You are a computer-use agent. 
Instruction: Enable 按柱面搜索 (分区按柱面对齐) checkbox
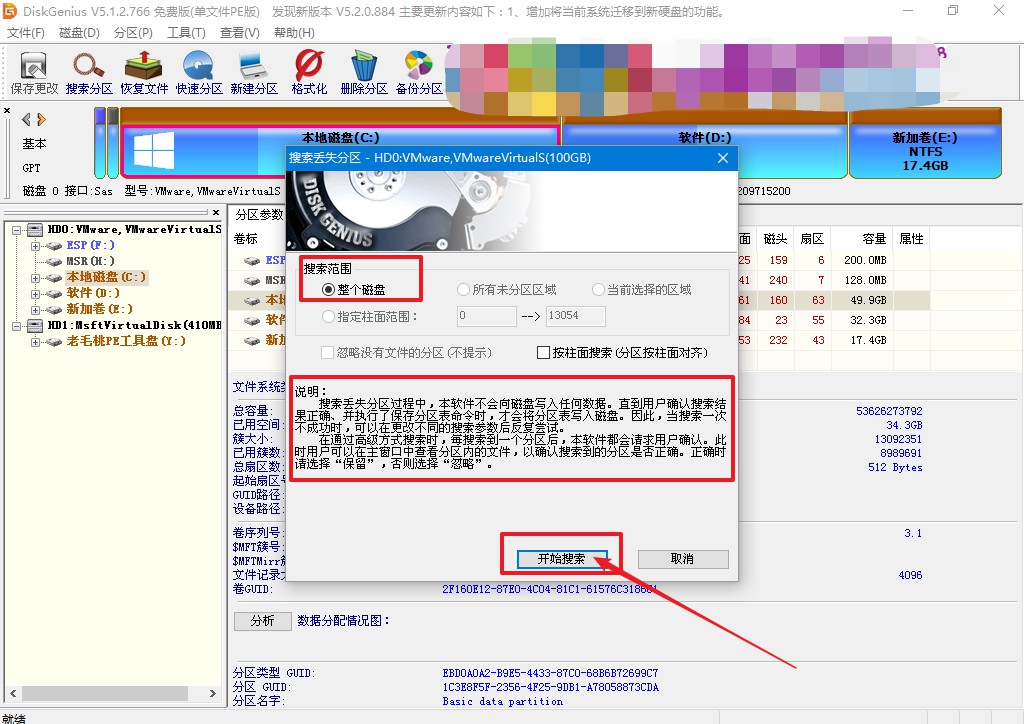[x=543, y=353]
